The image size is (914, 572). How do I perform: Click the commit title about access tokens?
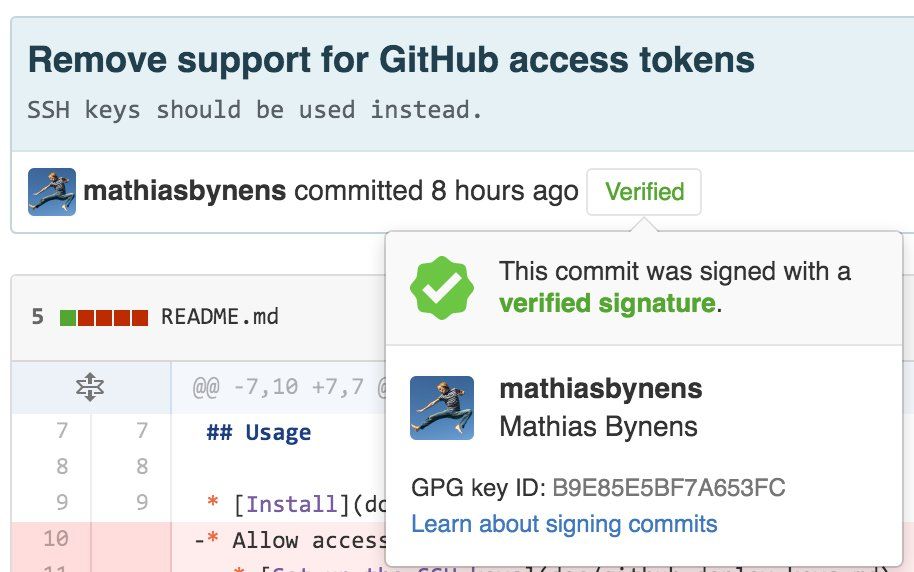[x=391, y=61]
